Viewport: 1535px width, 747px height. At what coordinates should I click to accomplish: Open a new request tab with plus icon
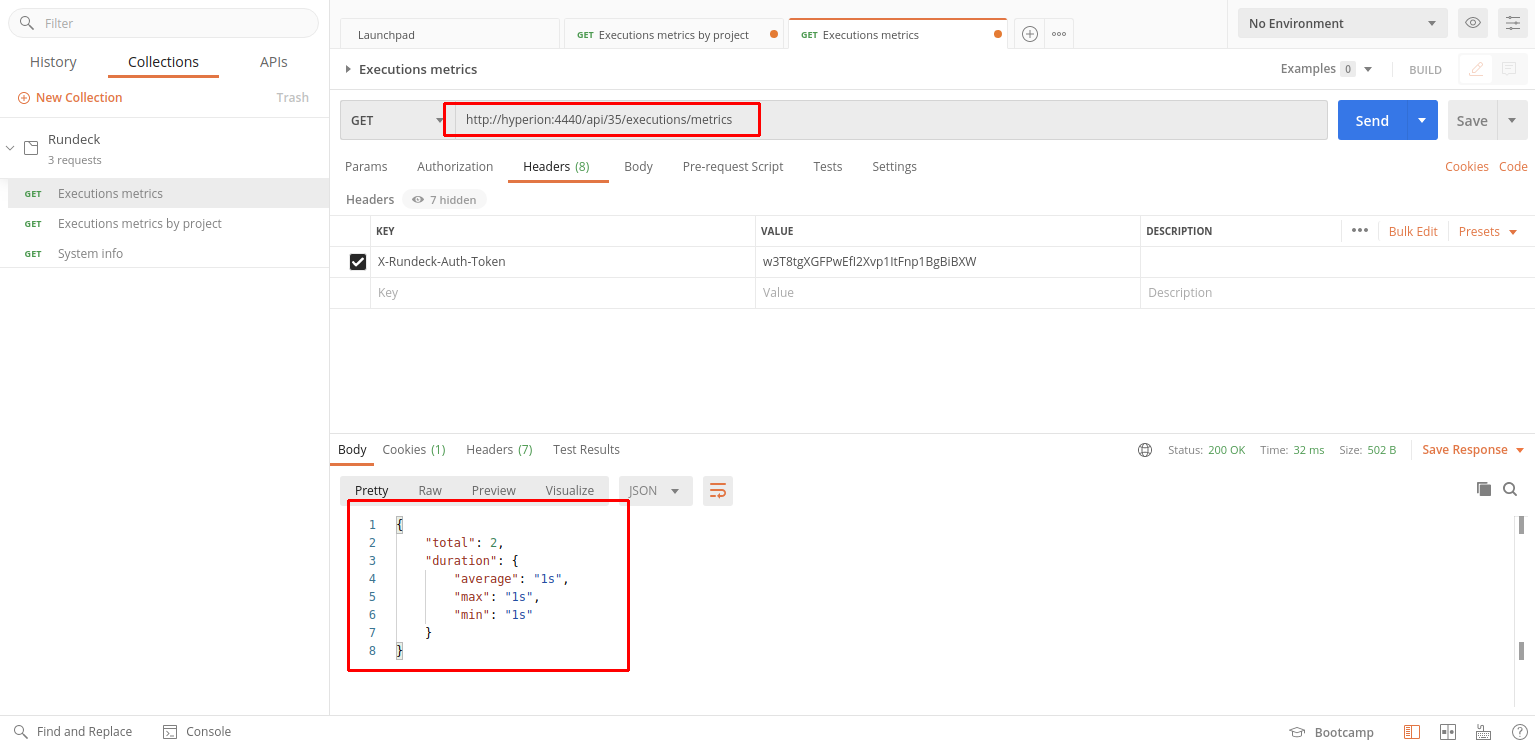click(x=1029, y=33)
